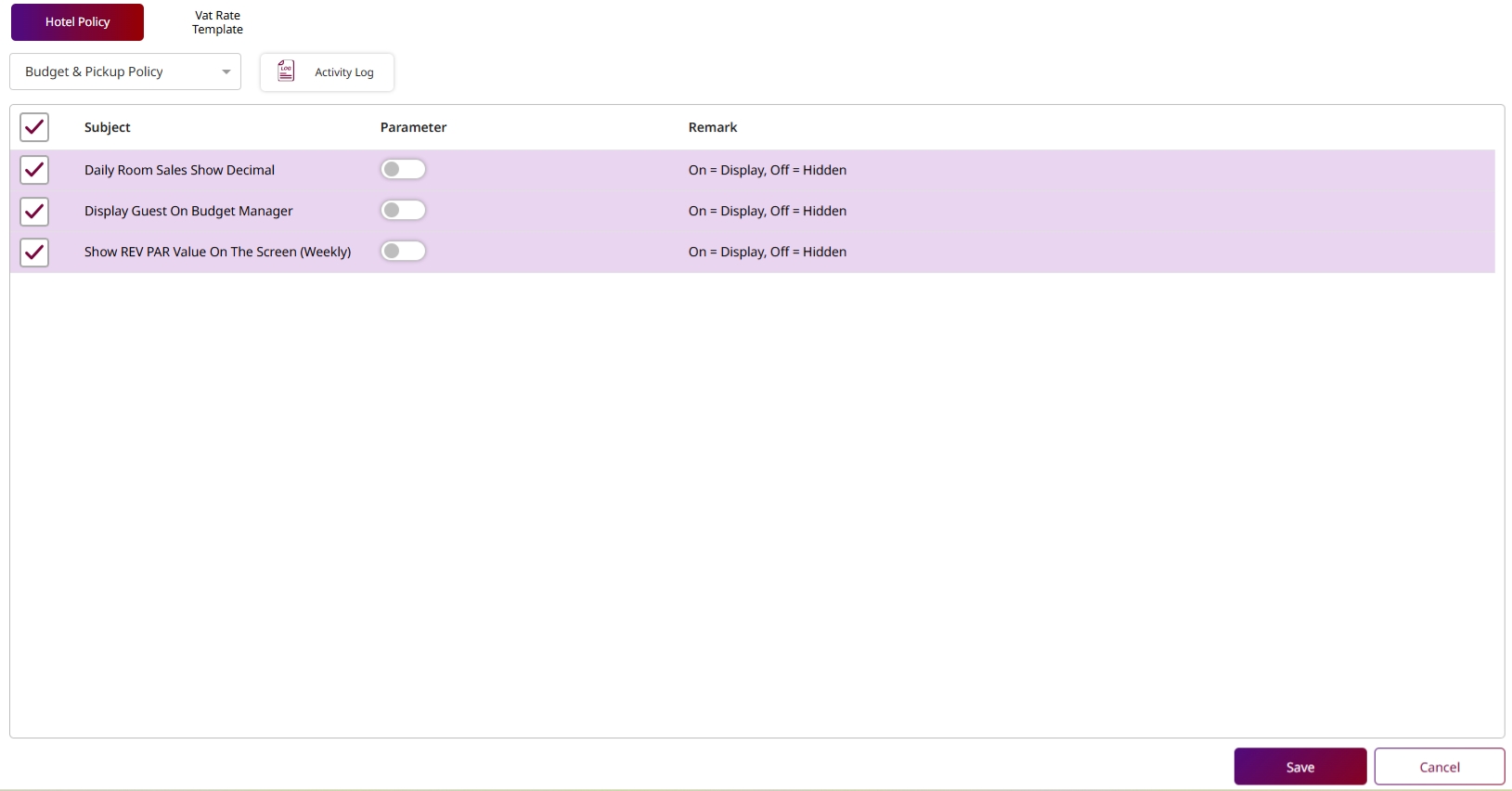Uncheck the select-all checkbox beside Subject
Screen dimensions: 1512x791
click(34, 127)
